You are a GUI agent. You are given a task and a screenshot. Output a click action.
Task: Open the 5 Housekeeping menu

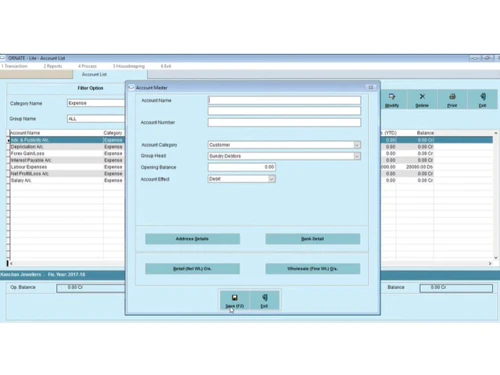[x=129, y=66]
